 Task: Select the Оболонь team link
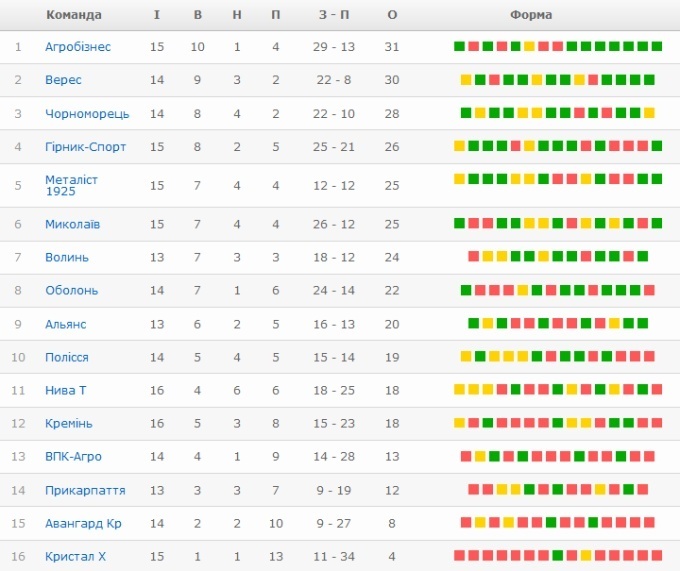(x=71, y=291)
